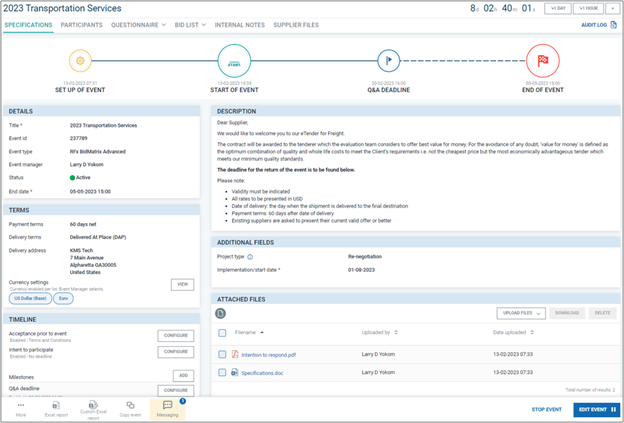Open the Upload Files dropdown
The width and height of the screenshot is (624, 423).
click(x=521, y=313)
